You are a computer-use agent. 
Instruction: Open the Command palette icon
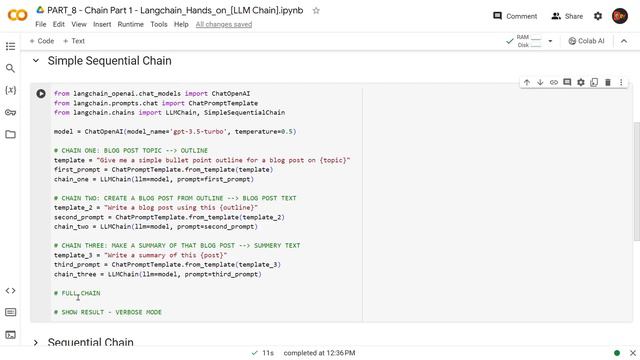pos(11,313)
